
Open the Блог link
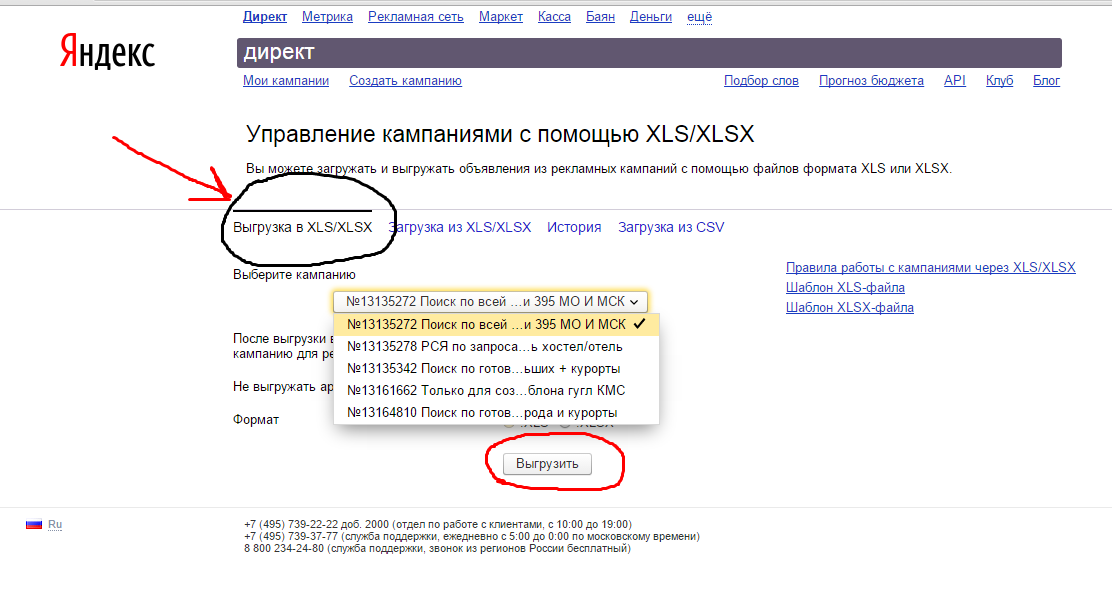coord(1046,80)
